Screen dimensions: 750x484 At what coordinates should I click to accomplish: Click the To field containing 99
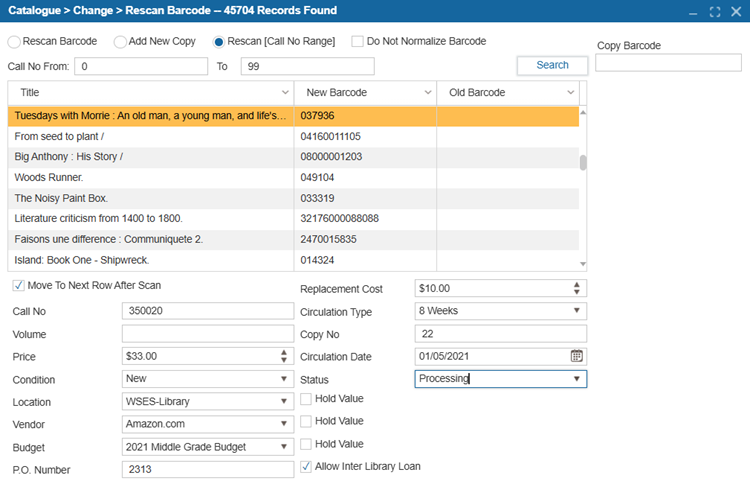tap(308, 66)
